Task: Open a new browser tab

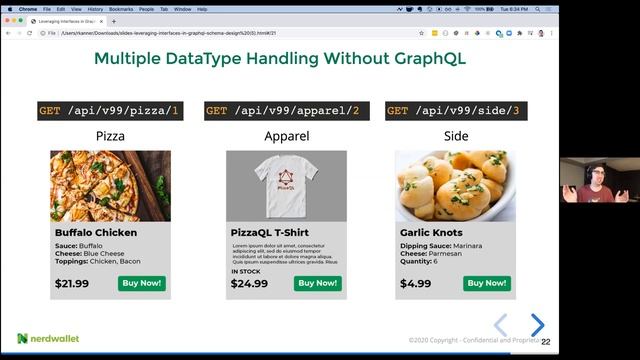Action: (x=114, y=21)
